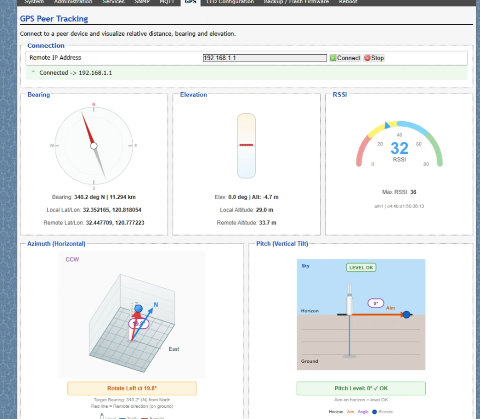Click the Rotate Left 19.8° instruction banner
Viewport: 480px width, 419px height.
tap(132, 388)
